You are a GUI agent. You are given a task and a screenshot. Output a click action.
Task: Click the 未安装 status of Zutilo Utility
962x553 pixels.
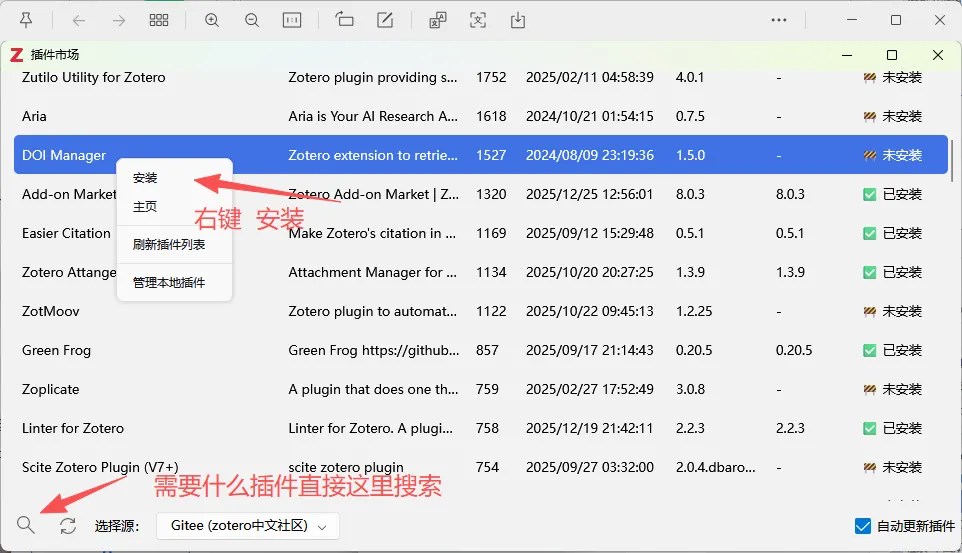(902, 77)
